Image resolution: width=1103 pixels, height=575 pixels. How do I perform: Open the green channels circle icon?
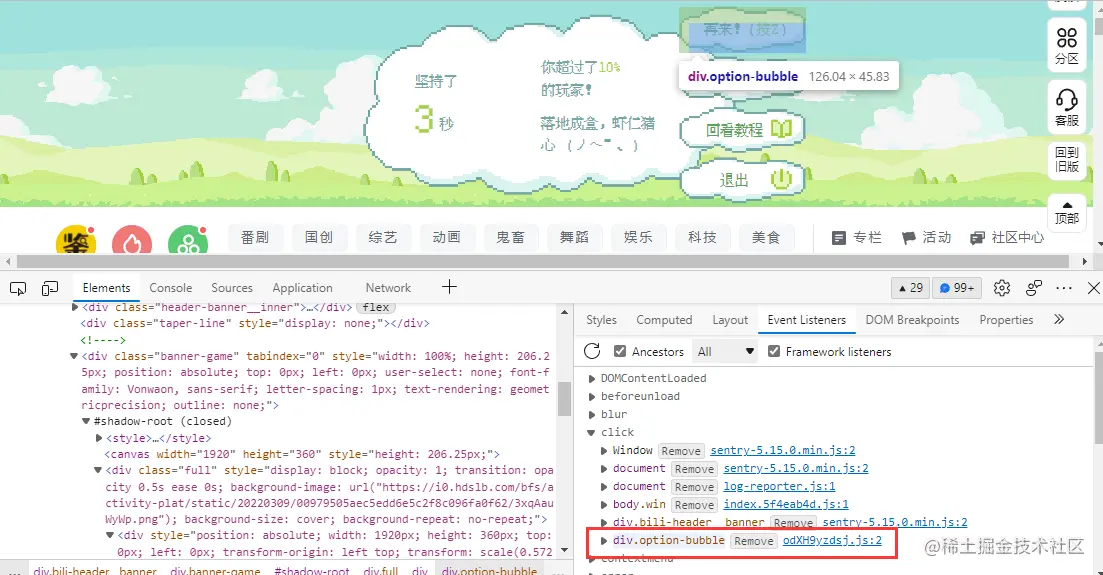[x=188, y=241]
